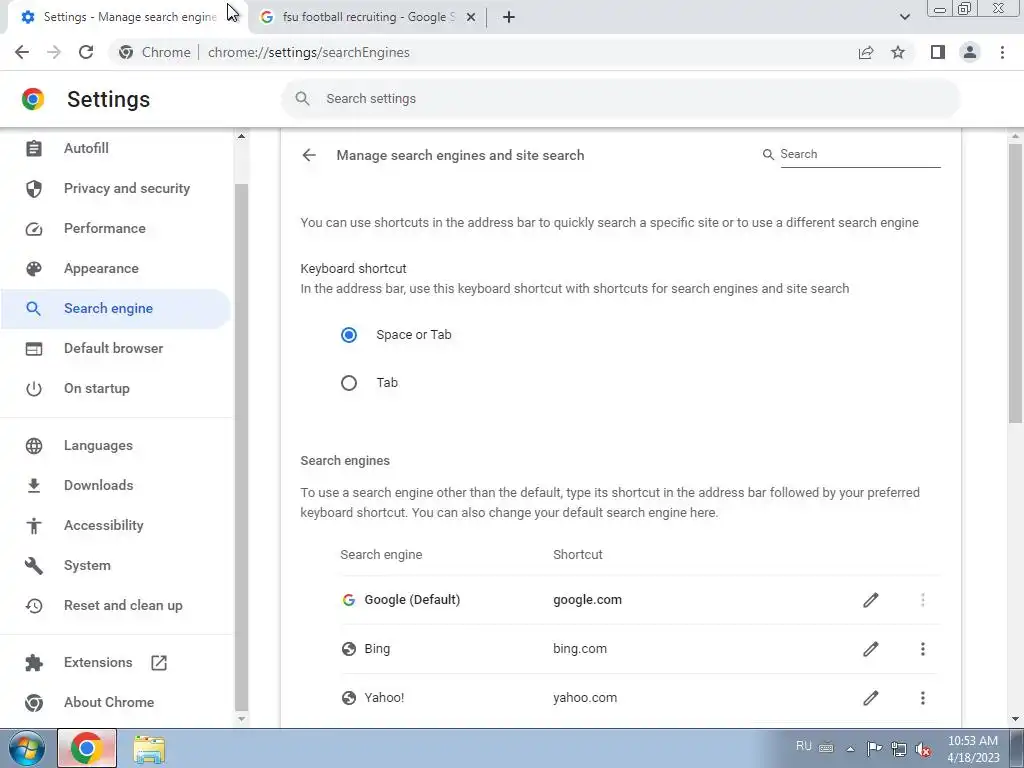Screen dimensions: 1024x768
Task: Click the magnifier icon by Search
Action: 769,154
